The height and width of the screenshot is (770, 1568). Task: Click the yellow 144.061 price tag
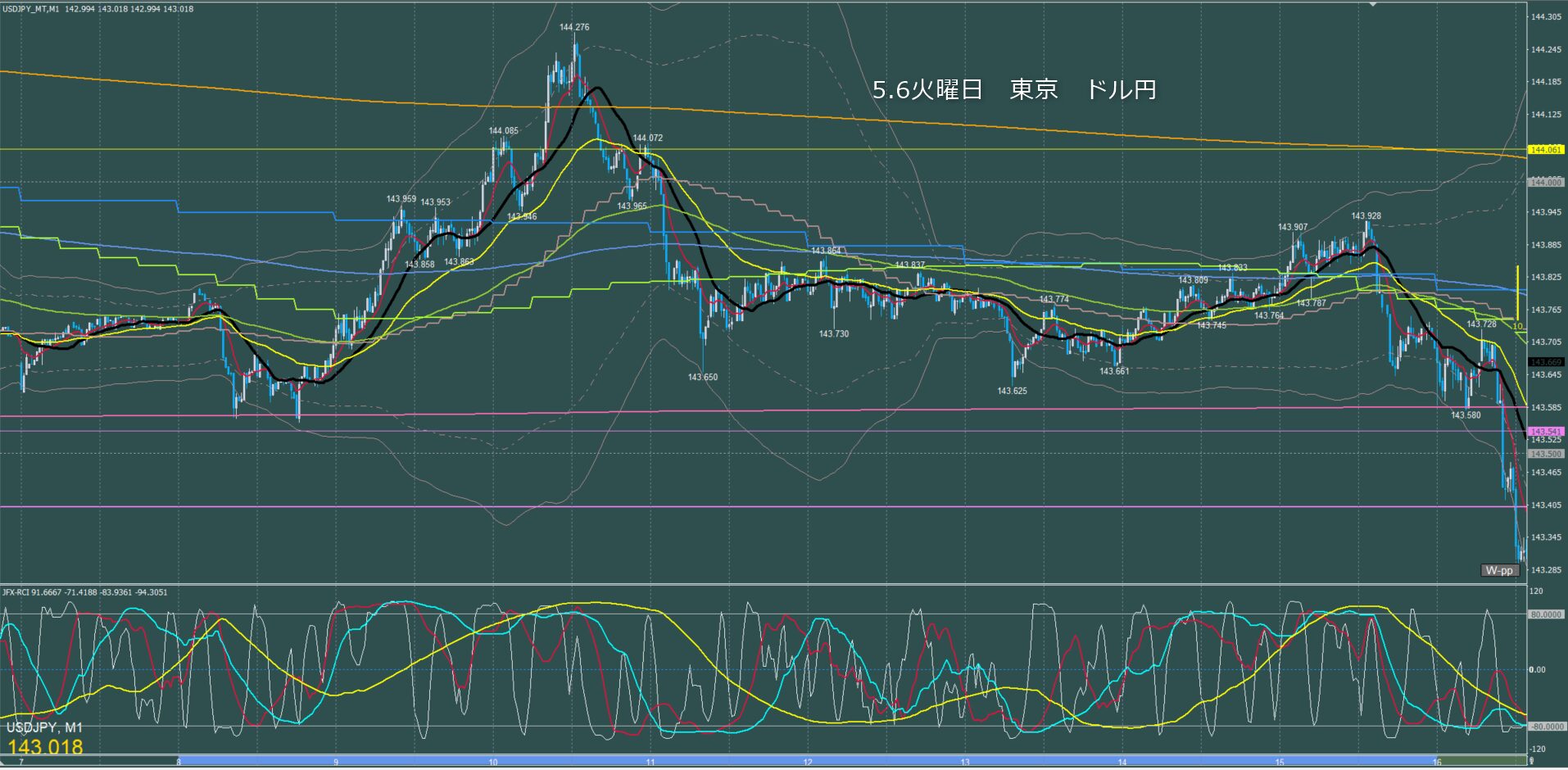1545,150
